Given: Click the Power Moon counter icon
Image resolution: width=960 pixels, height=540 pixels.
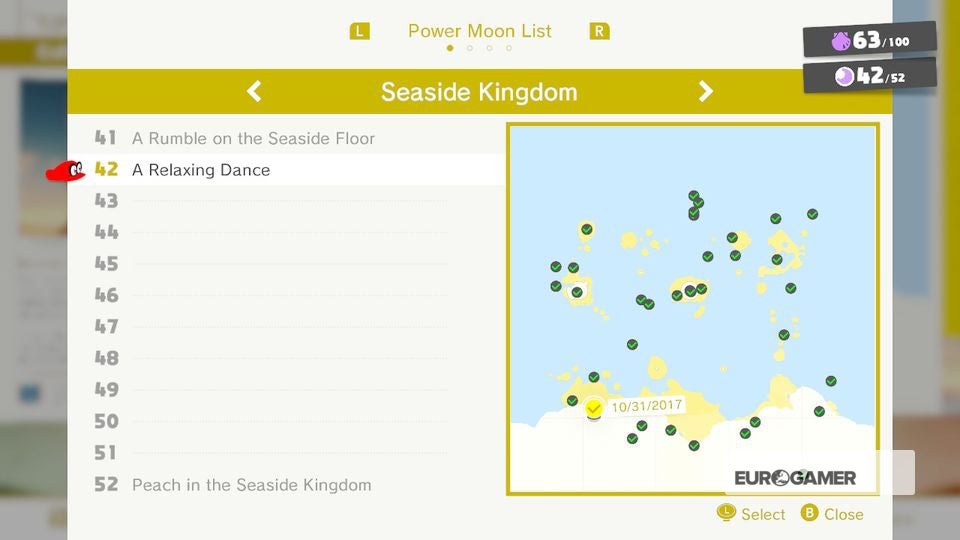Looking at the screenshot, I should (x=844, y=77).
